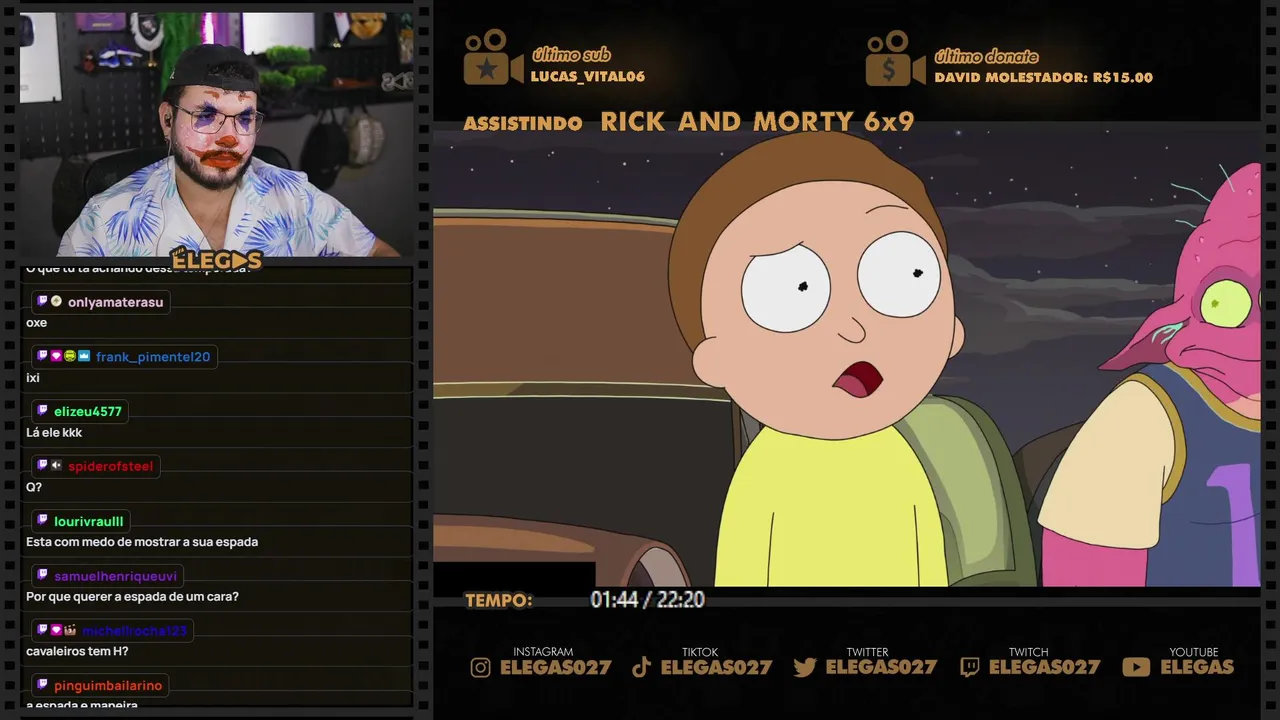Click the badge beside pinguimbailarino
The height and width of the screenshot is (720, 1280).
pos(42,685)
